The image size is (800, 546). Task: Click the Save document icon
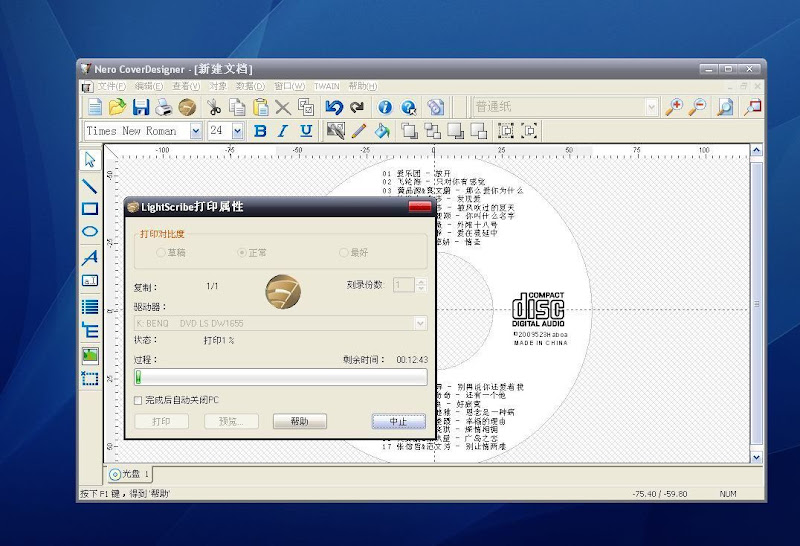(141, 107)
